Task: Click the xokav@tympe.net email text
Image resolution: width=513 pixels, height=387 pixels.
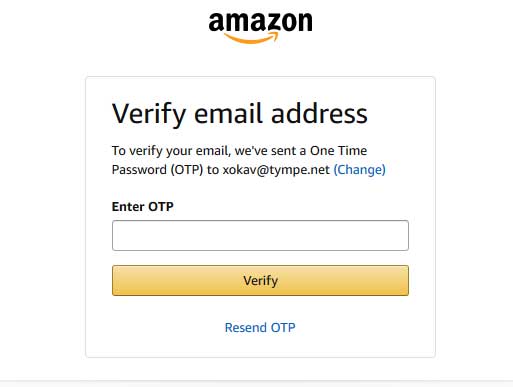Action: pos(276,170)
